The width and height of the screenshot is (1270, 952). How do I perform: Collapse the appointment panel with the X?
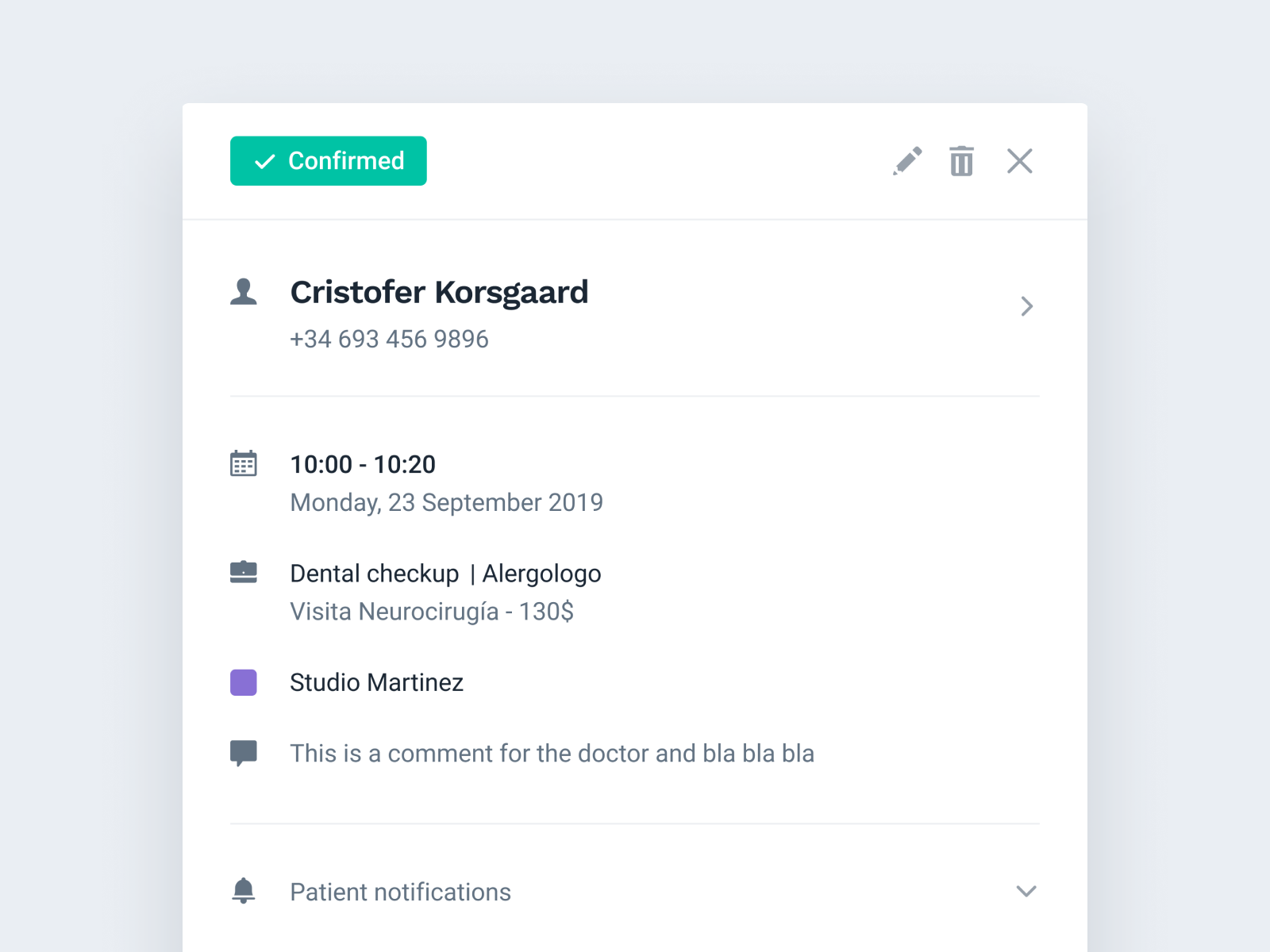tap(1019, 161)
